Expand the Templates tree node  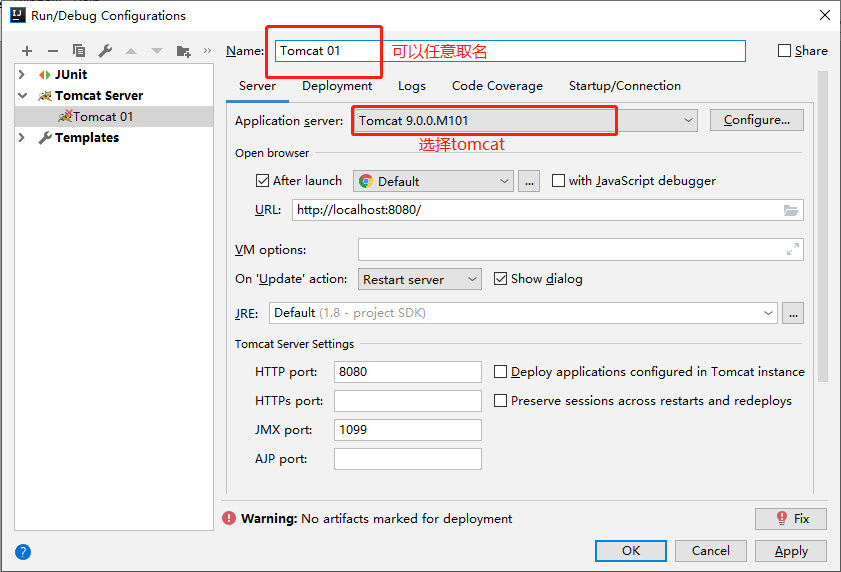[x=22, y=137]
